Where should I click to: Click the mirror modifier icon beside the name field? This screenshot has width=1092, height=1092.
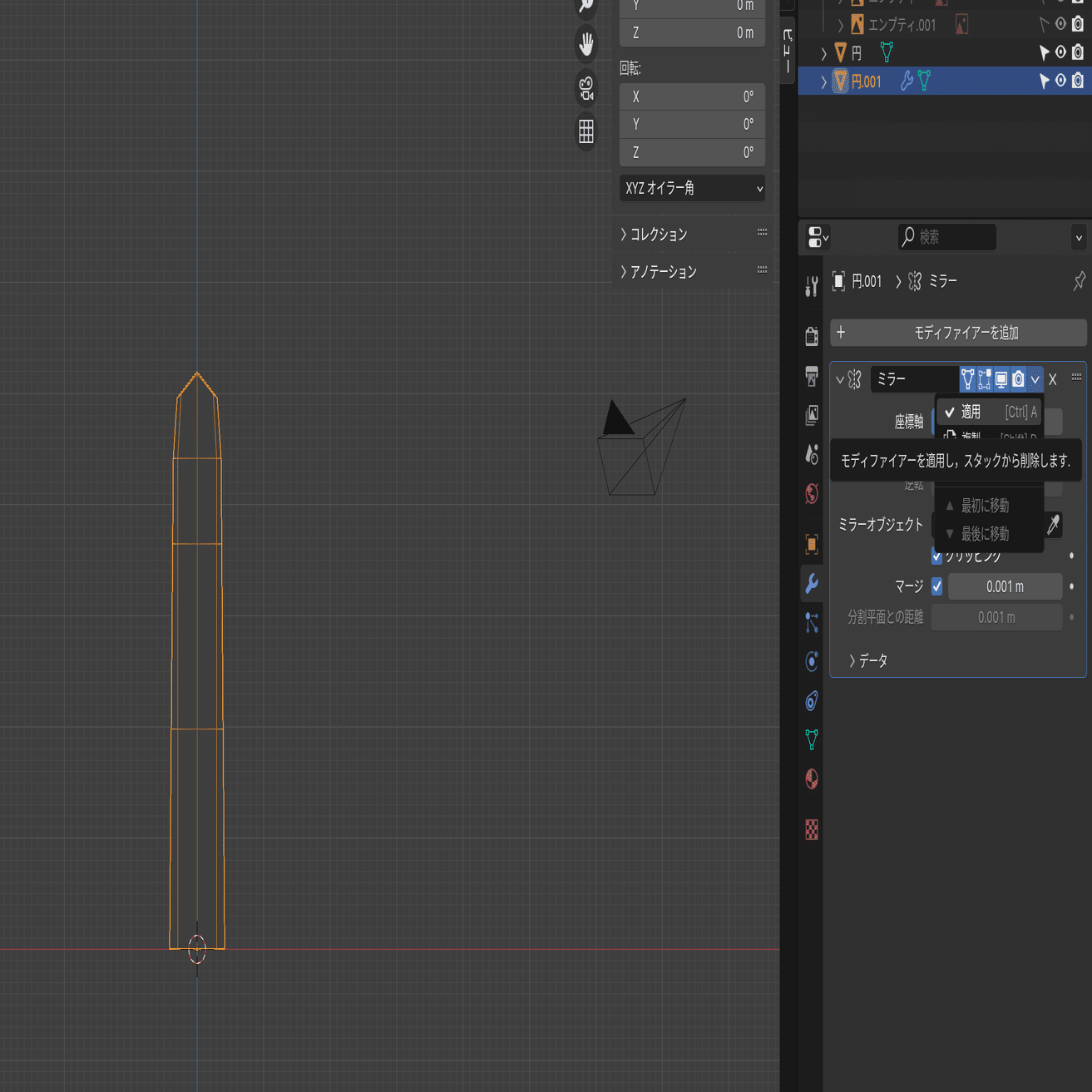tap(855, 379)
